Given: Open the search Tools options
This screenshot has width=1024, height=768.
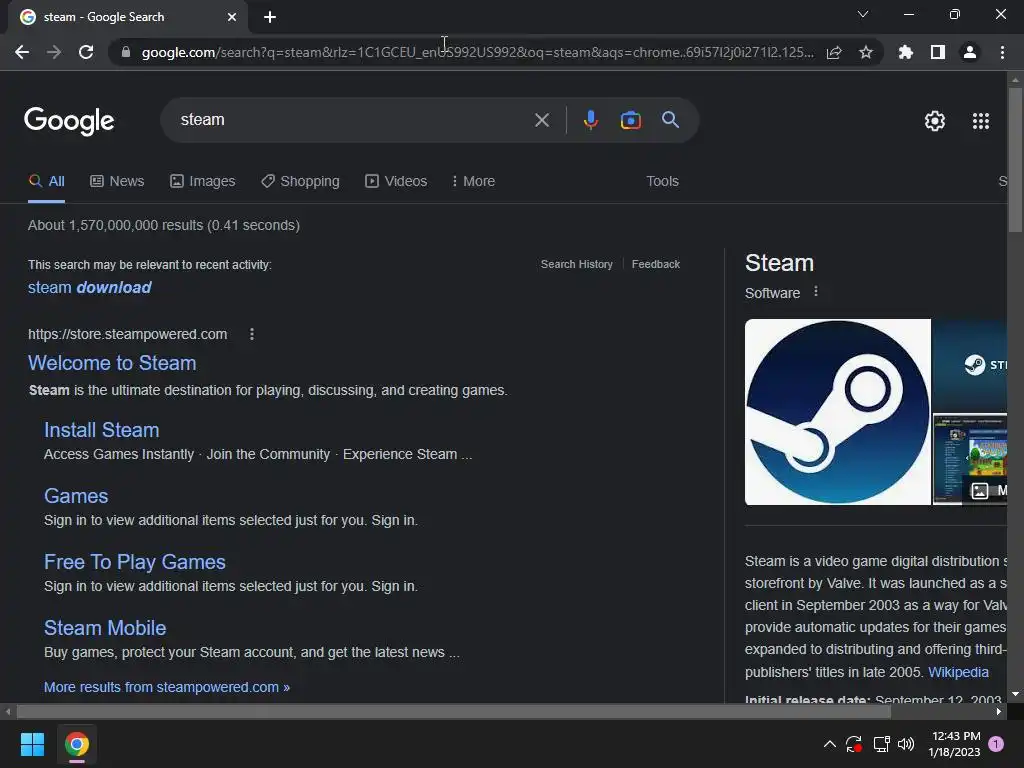Looking at the screenshot, I should point(662,182).
